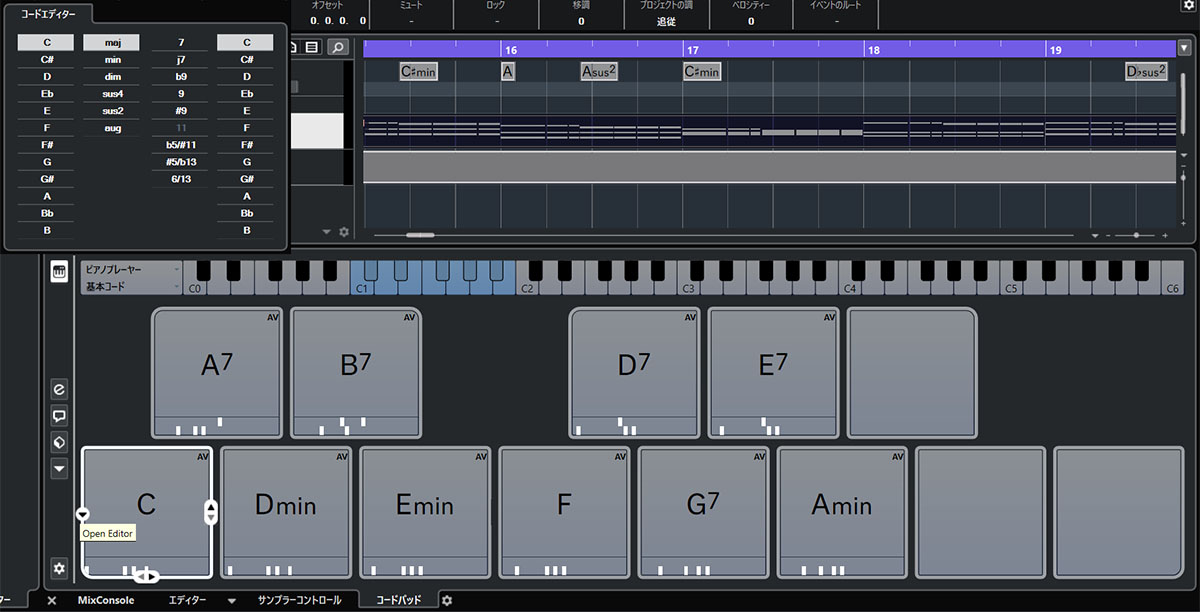The height and width of the screenshot is (612, 1200).
Task: Open the ピアノプレーヤー player dropdown
Action: (x=131, y=270)
